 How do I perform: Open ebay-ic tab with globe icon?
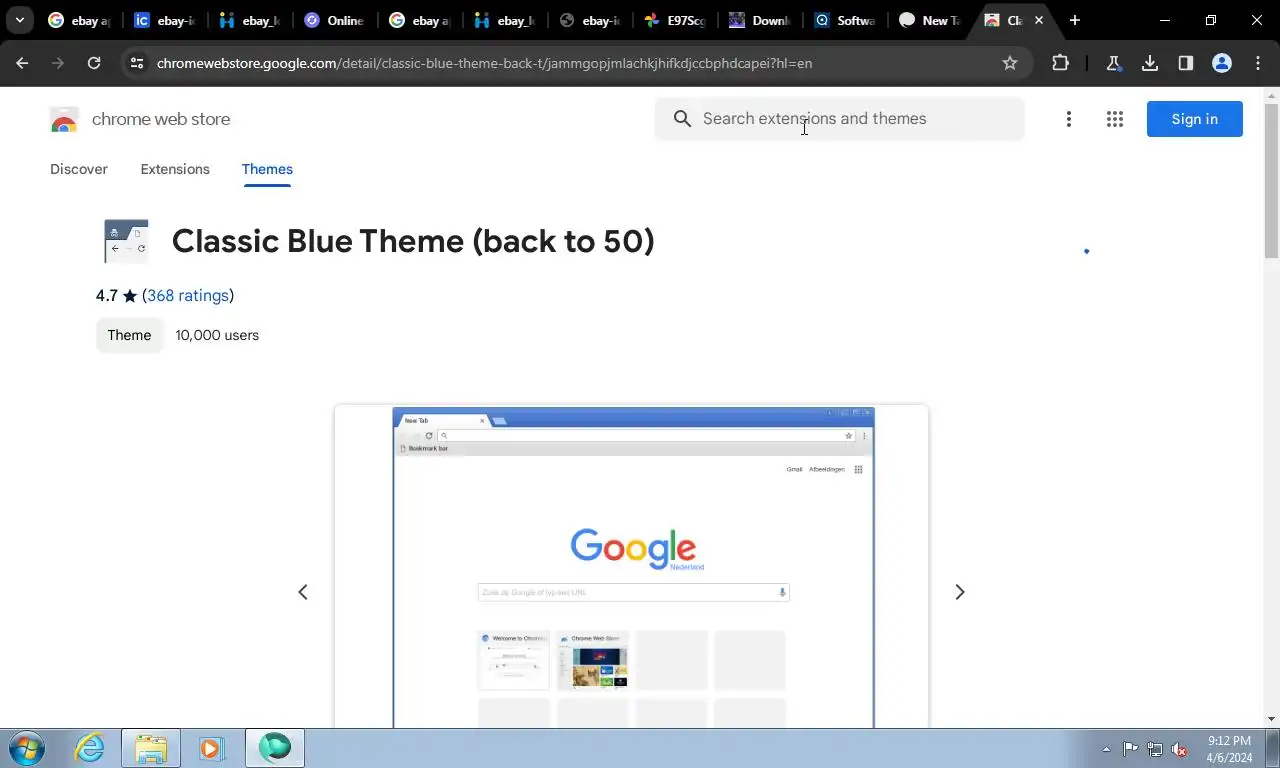pos(590,20)
